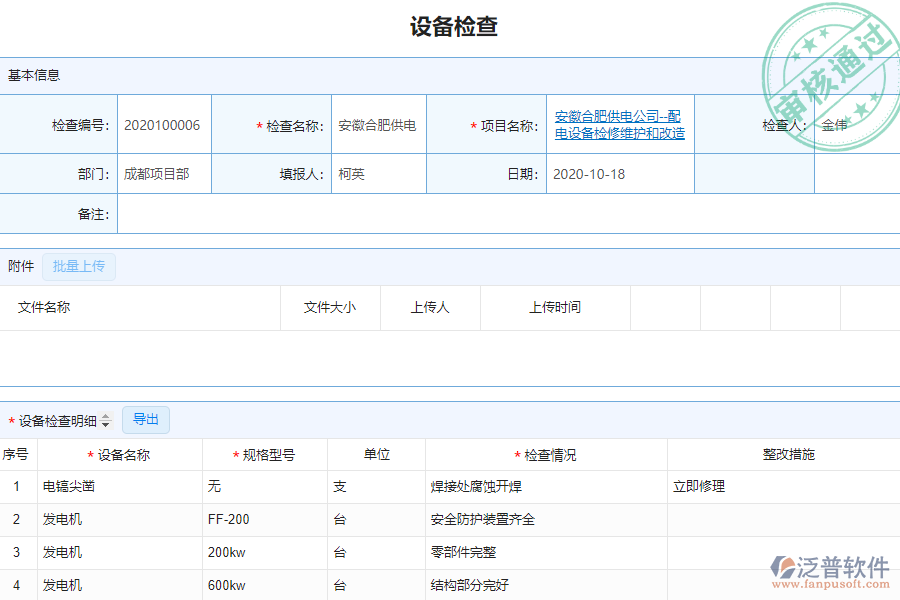Collapse the 附件 section

(20, 266)
